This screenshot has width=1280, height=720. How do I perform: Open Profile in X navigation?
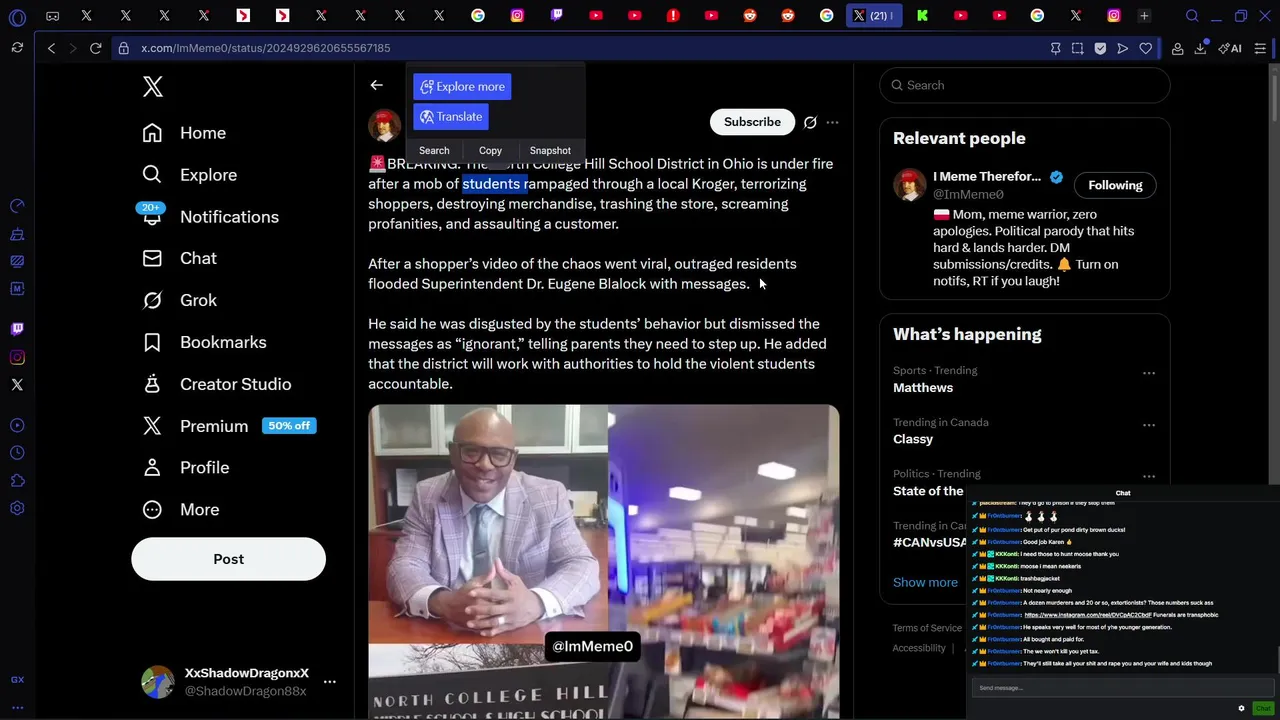coord(186,468)
